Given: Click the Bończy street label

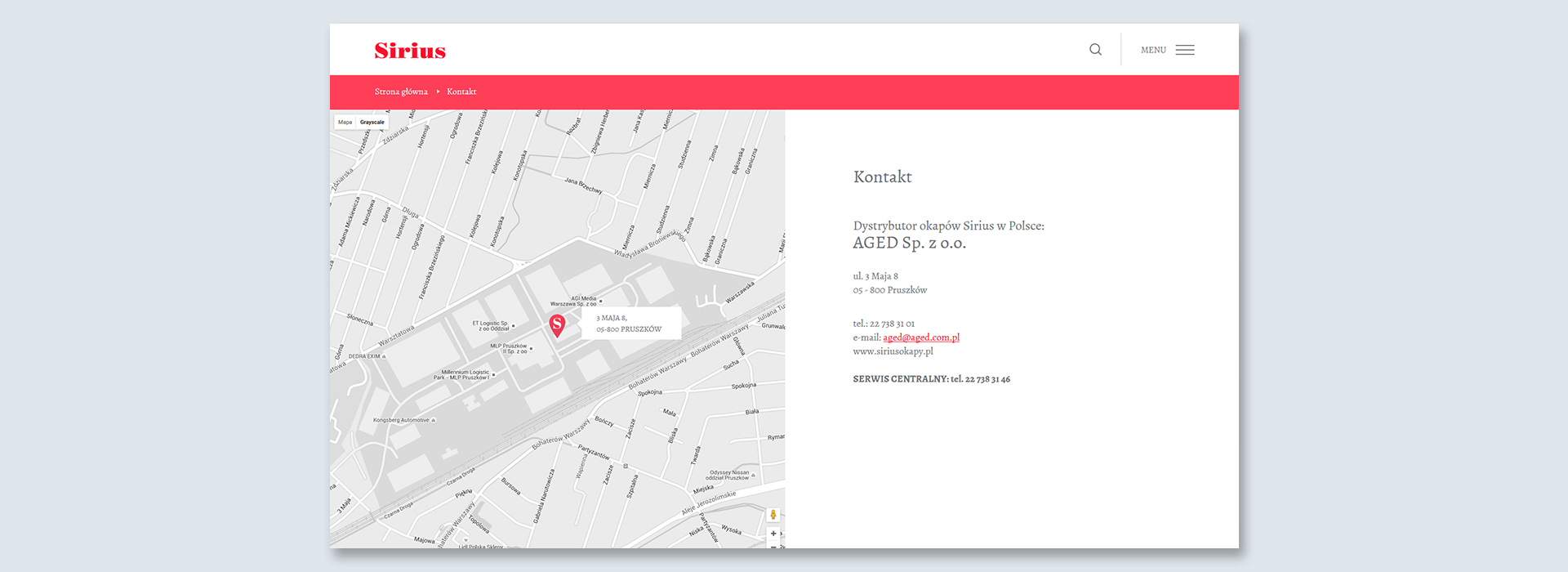Looking at the screenshot, I should tap(604, 421).
